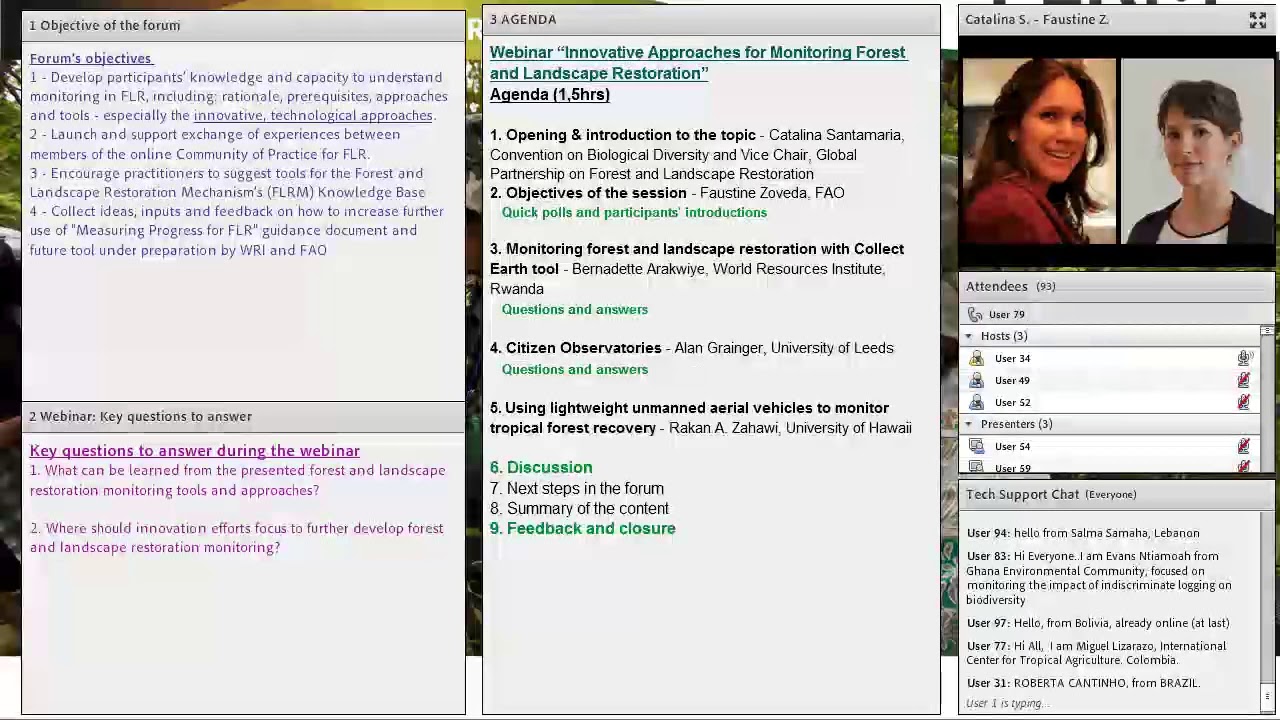Image resolution: width=1280 pixels, height=720 pixels.
Task: Unmute User 49's microphone
Action: (1244, 380)
